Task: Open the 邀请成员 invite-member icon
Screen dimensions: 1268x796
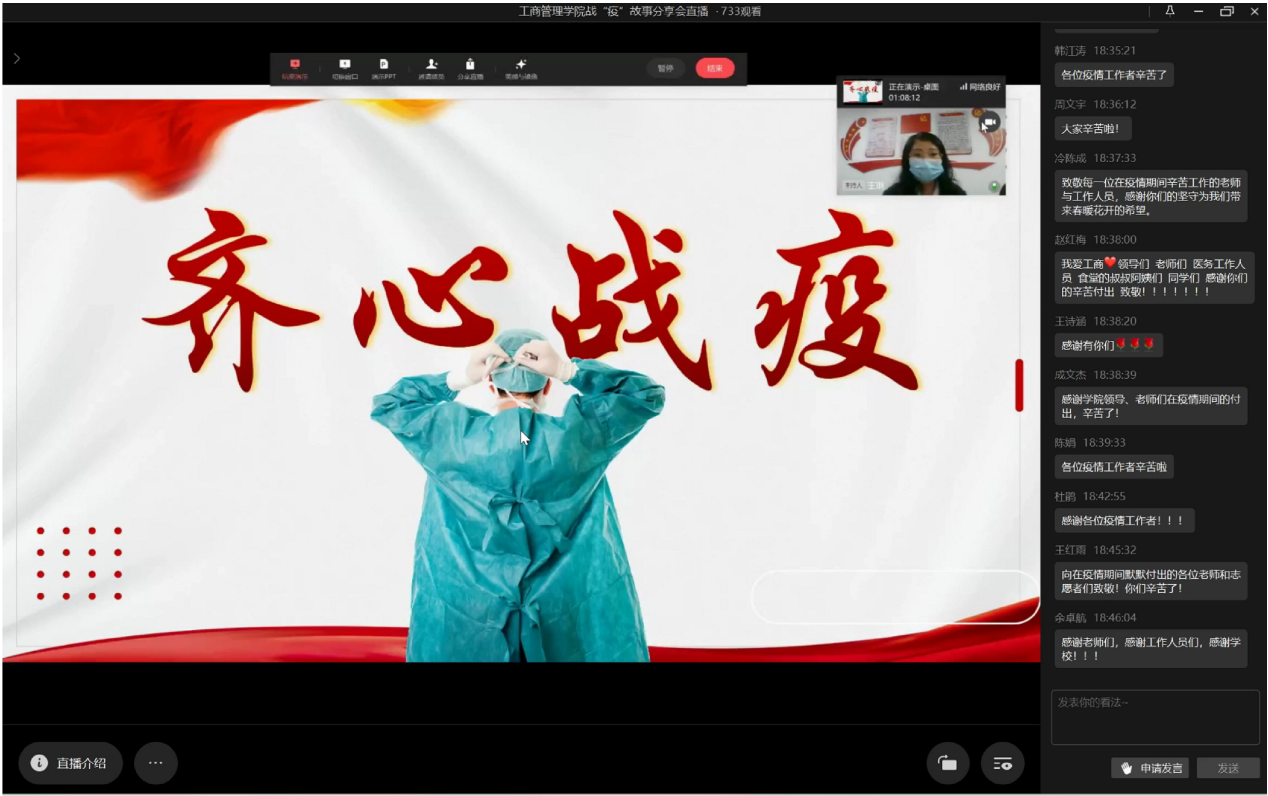Action: 431,68
